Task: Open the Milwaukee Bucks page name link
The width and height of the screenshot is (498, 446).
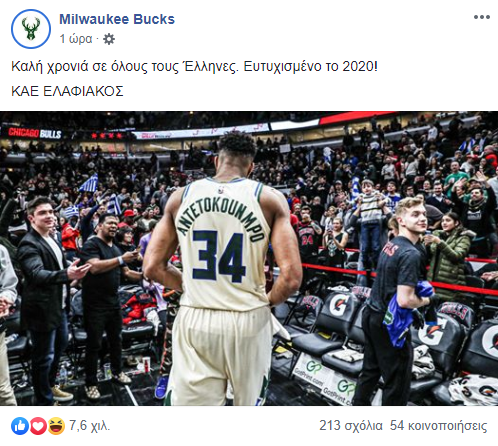Action: pyautogui.click(x=117, y=19)
